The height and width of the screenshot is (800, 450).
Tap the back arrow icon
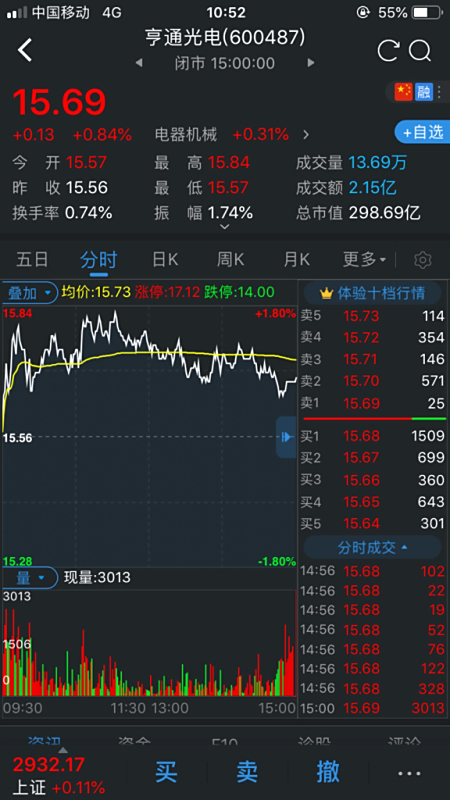tap(25, 50)
